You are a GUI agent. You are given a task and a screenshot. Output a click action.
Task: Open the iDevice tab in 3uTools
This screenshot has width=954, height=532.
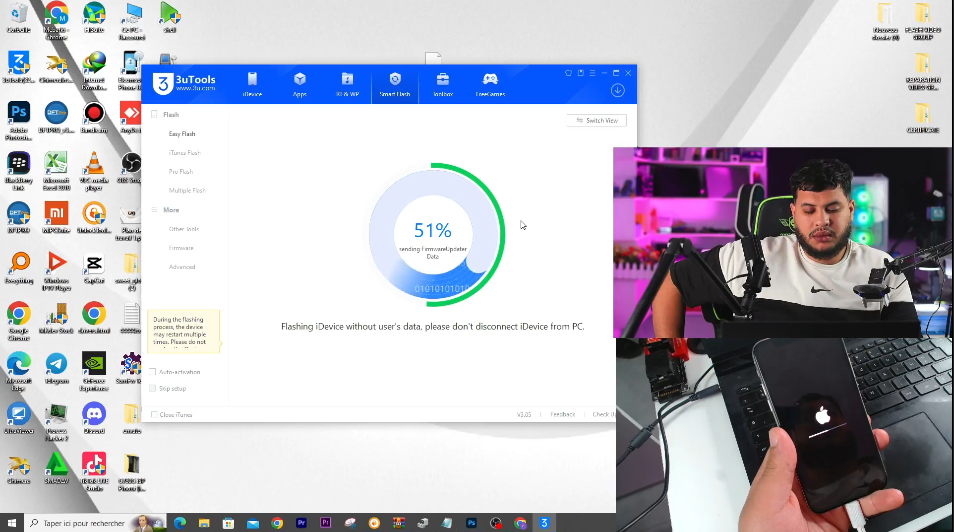click(x=252, y=85)
